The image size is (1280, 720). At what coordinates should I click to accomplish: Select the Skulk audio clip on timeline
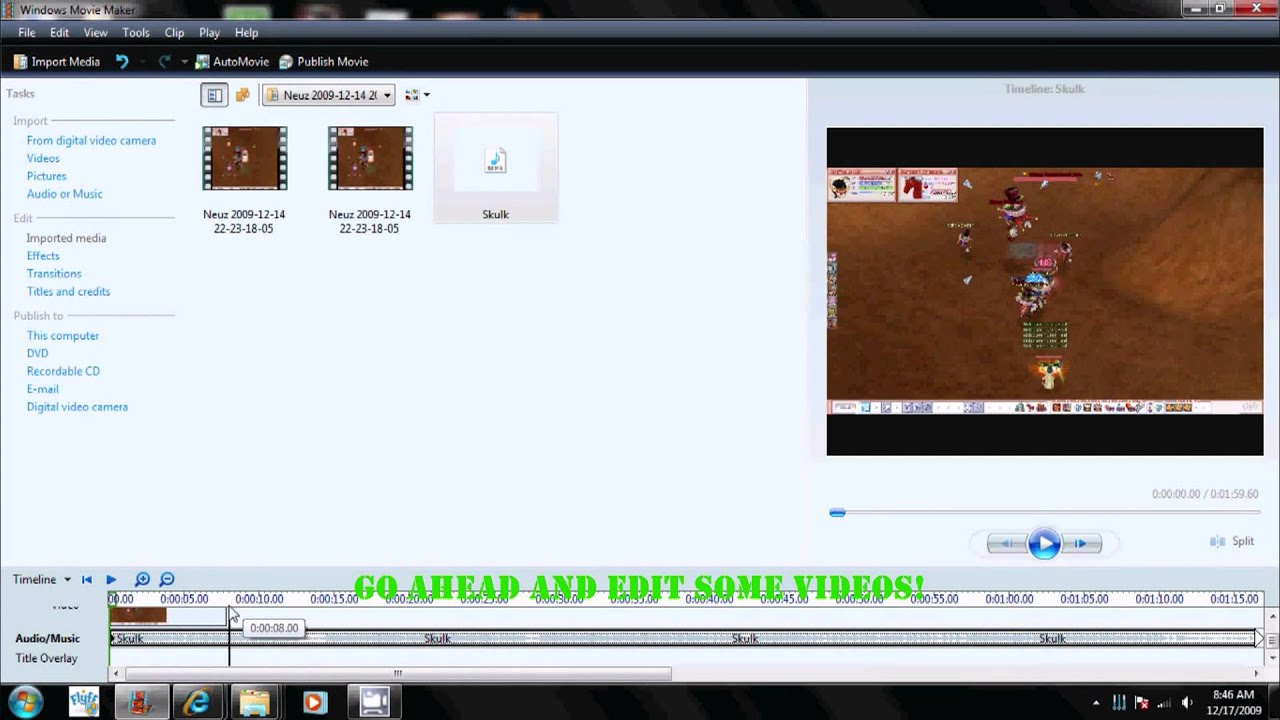(x=684, y=638)
